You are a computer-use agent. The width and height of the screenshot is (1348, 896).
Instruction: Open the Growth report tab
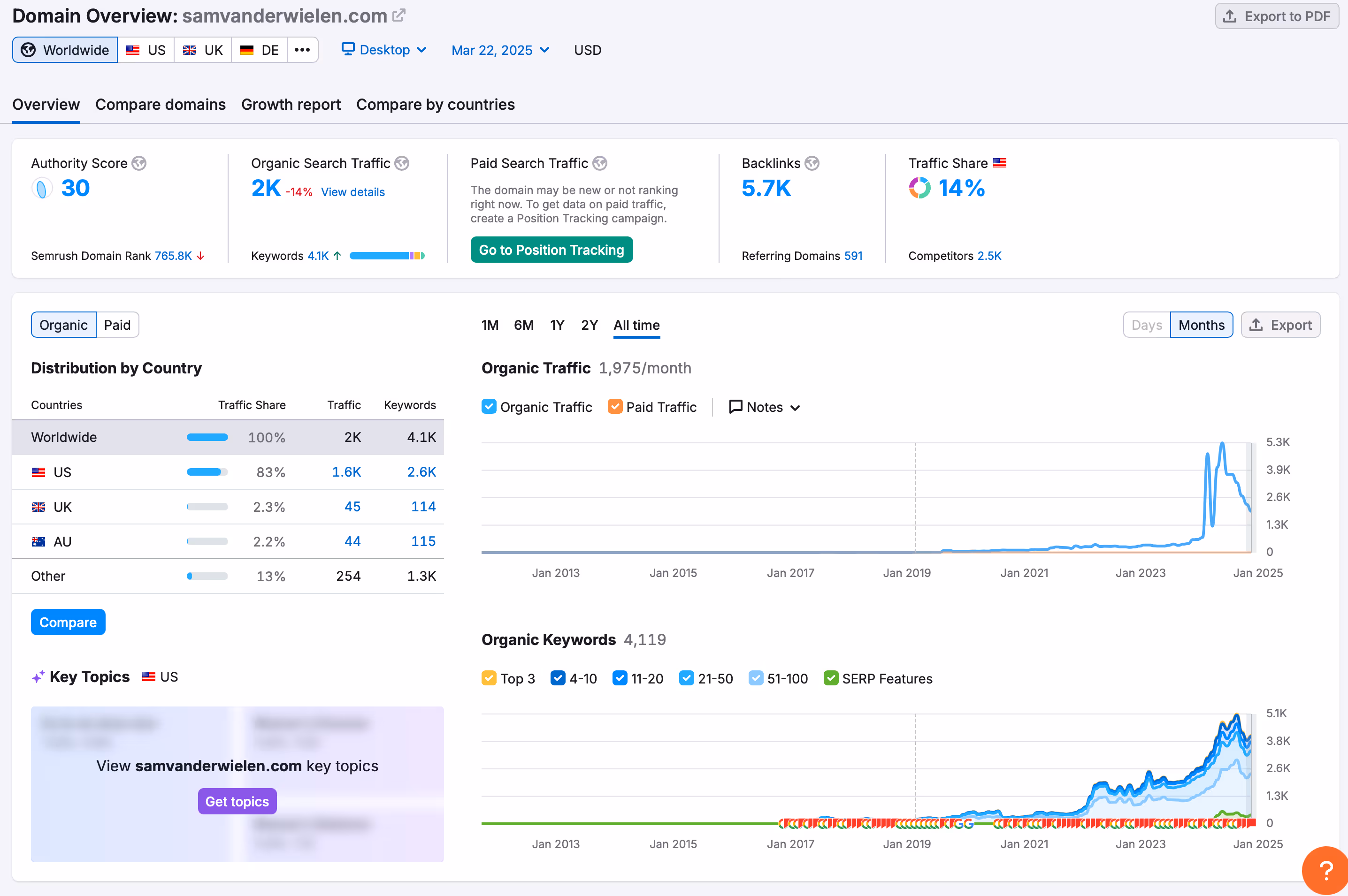(x=291, y=105)
